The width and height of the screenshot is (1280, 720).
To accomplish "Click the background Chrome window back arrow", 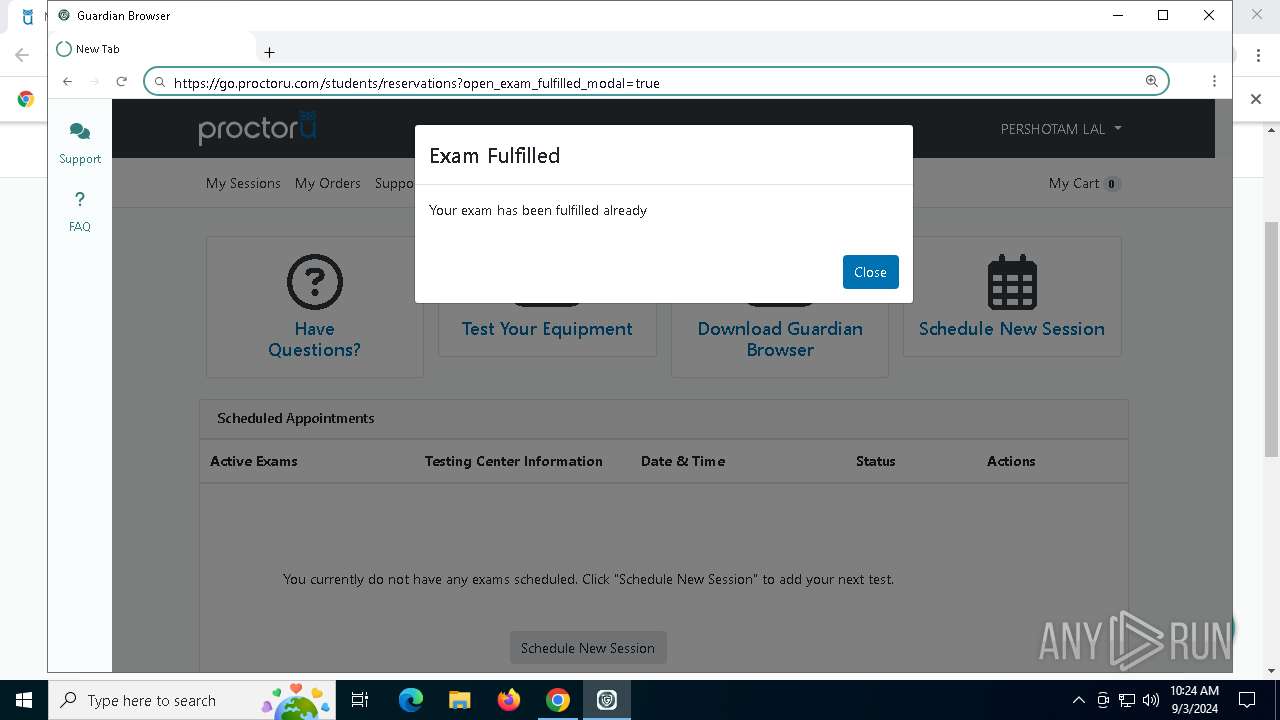I will pyautogui.click(x=22, y=55).
